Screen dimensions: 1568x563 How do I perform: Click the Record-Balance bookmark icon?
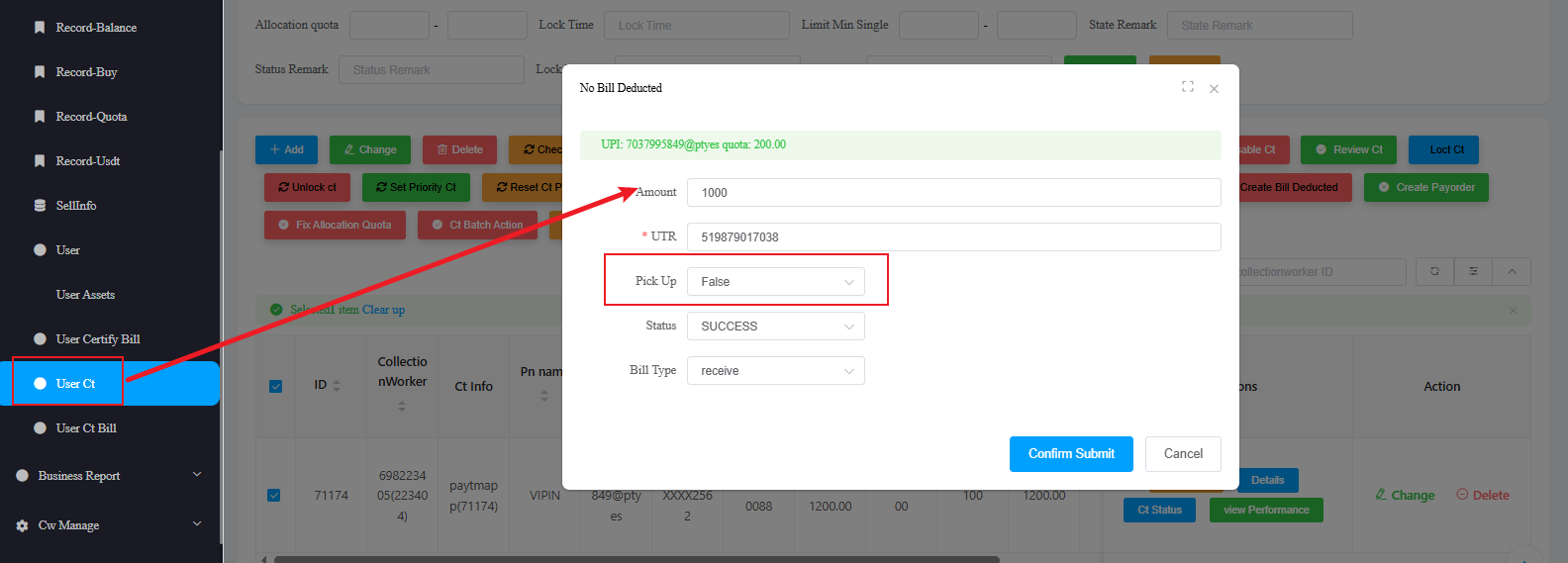tap(40, 28)
